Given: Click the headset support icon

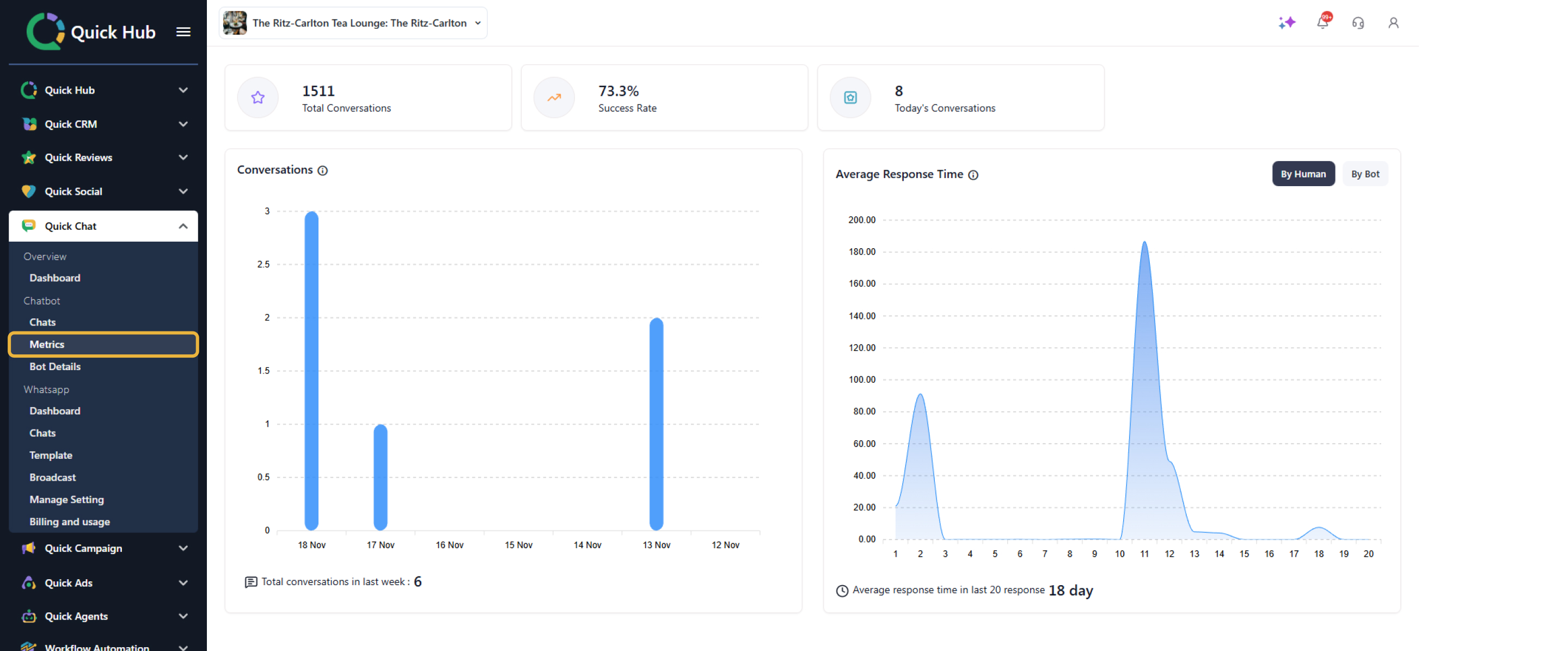Looking at the screenshot, I should [x=1357, y=23].
